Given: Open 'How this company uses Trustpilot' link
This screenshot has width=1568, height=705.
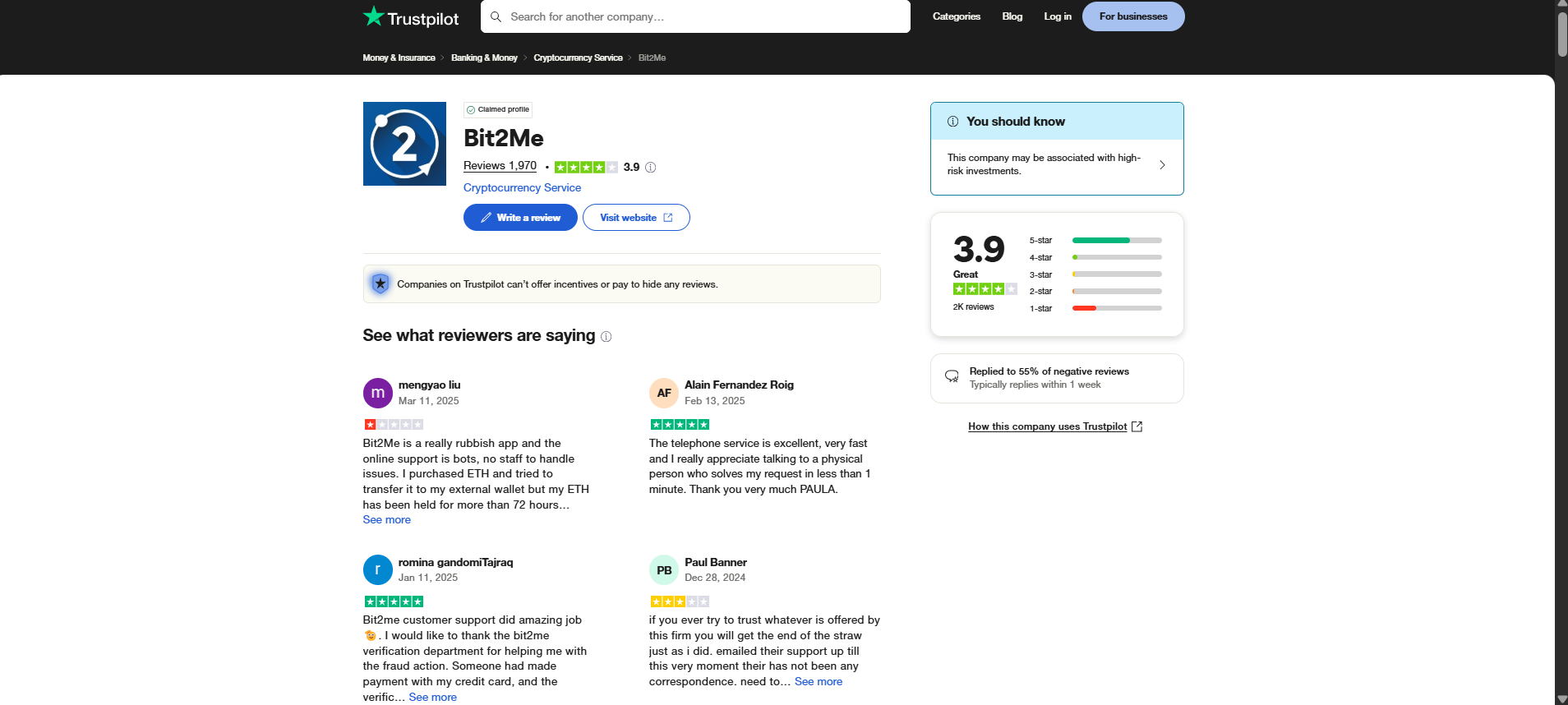Looking at the screenshot, I should click(x=1047, y=426).
